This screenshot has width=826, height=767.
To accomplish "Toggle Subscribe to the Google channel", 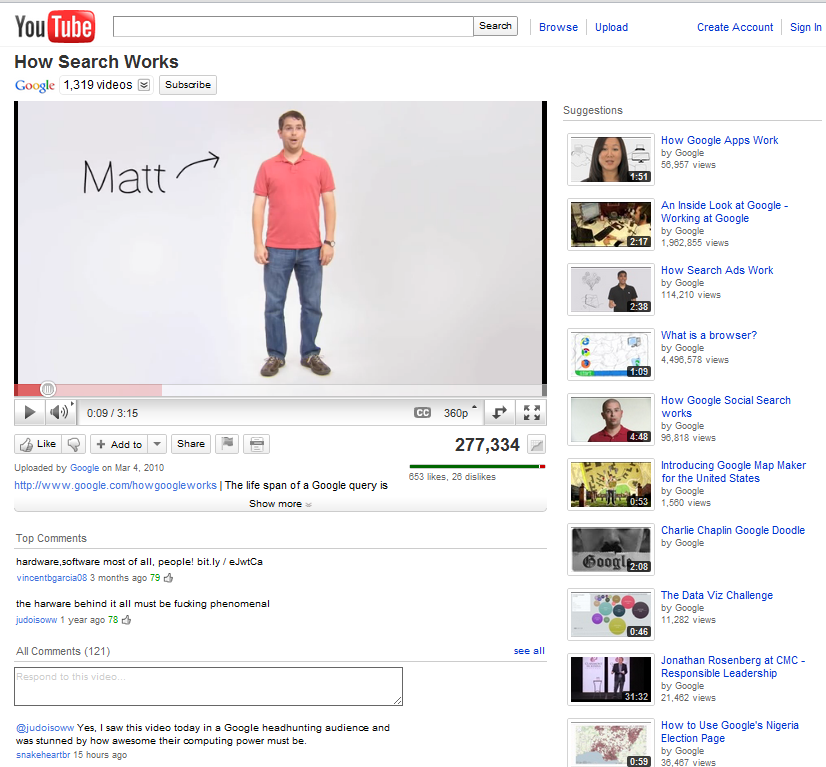I will tap(187, 85).
